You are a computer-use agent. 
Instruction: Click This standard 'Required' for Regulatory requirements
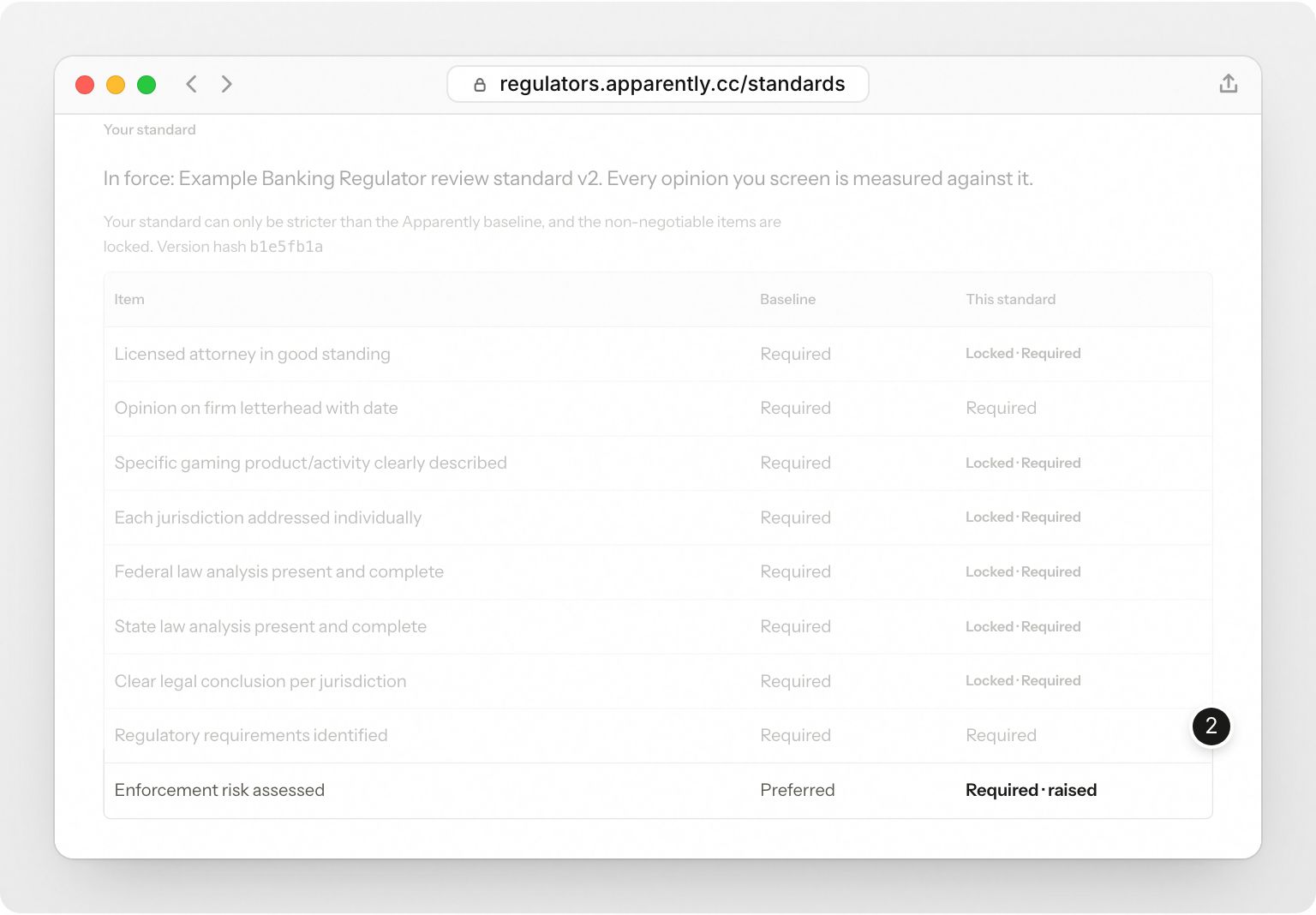1001,735
